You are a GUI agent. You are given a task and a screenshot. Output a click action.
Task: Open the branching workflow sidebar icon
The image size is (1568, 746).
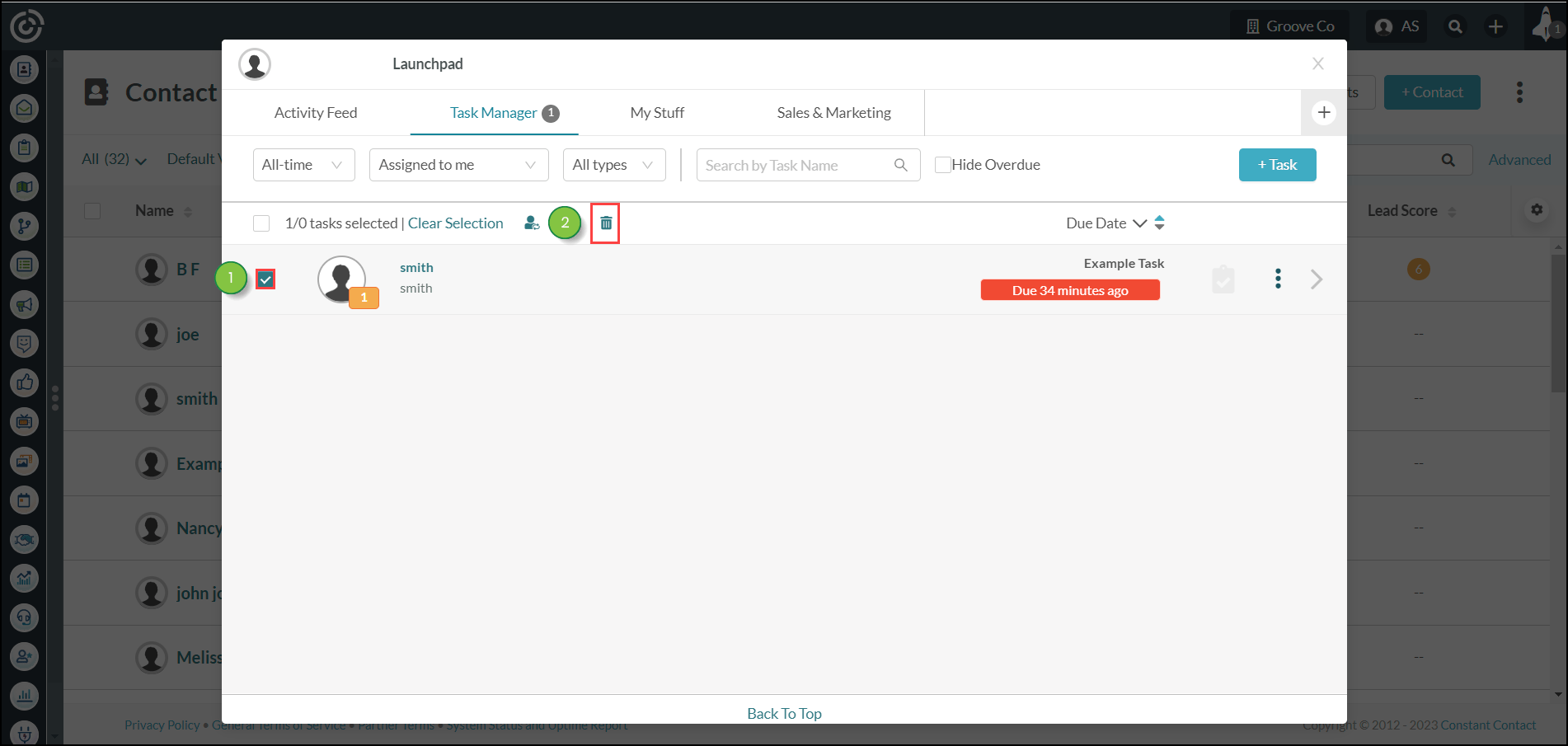(x=25, y=226)
